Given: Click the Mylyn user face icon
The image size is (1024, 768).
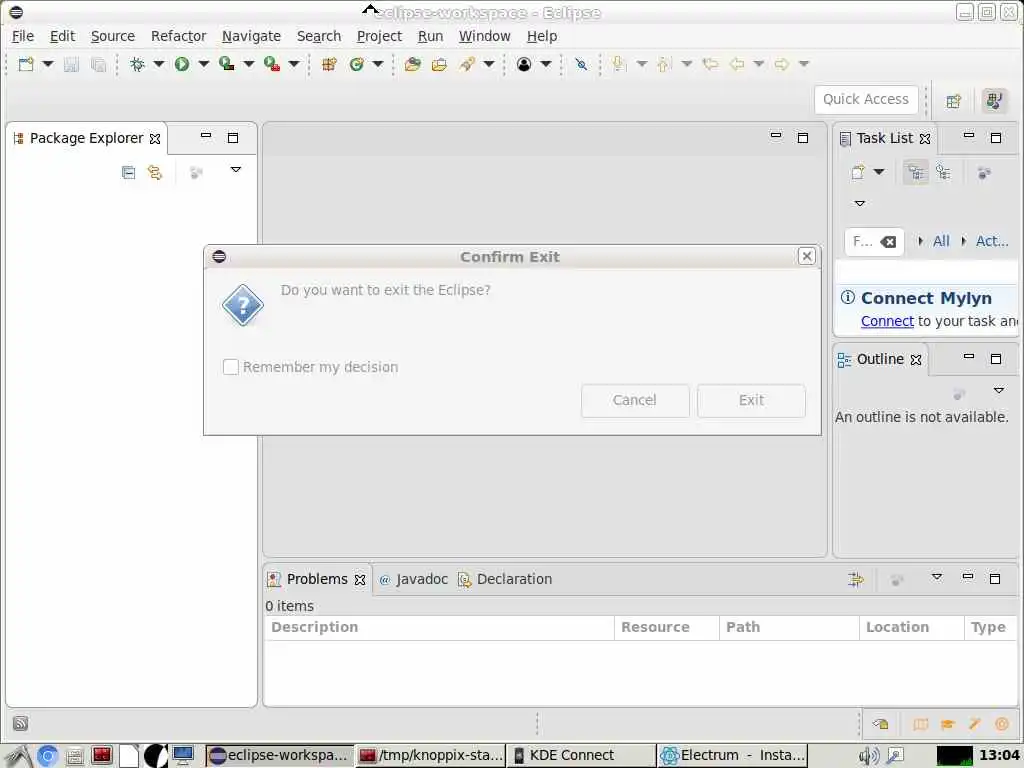Looking at the screenshot, I should (524, 64).
